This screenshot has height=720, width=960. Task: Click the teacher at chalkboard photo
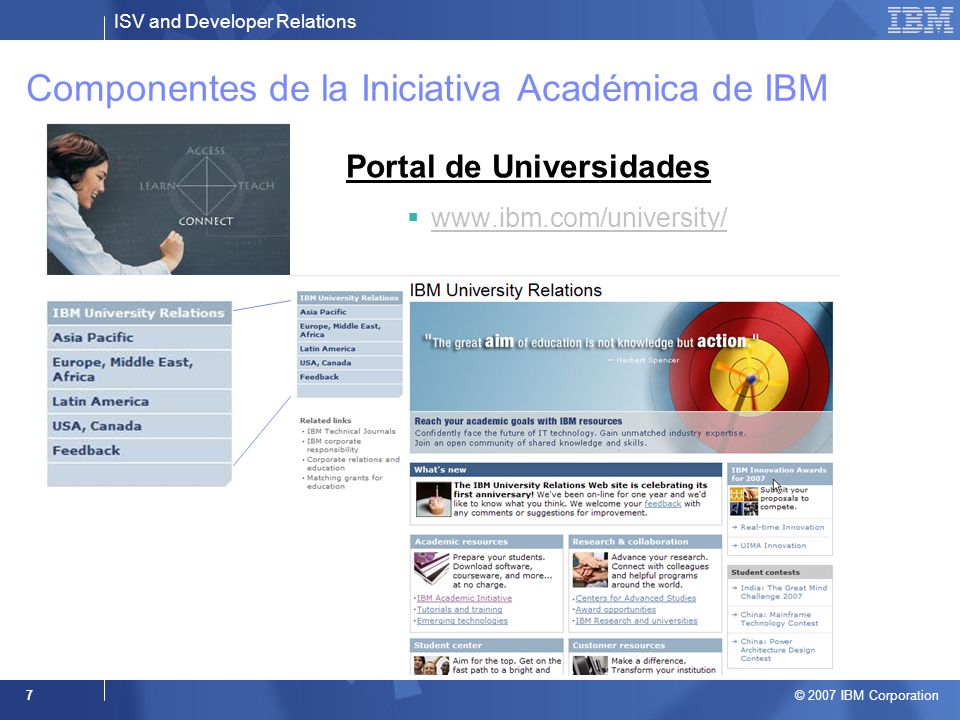click(x=168, y=199)
